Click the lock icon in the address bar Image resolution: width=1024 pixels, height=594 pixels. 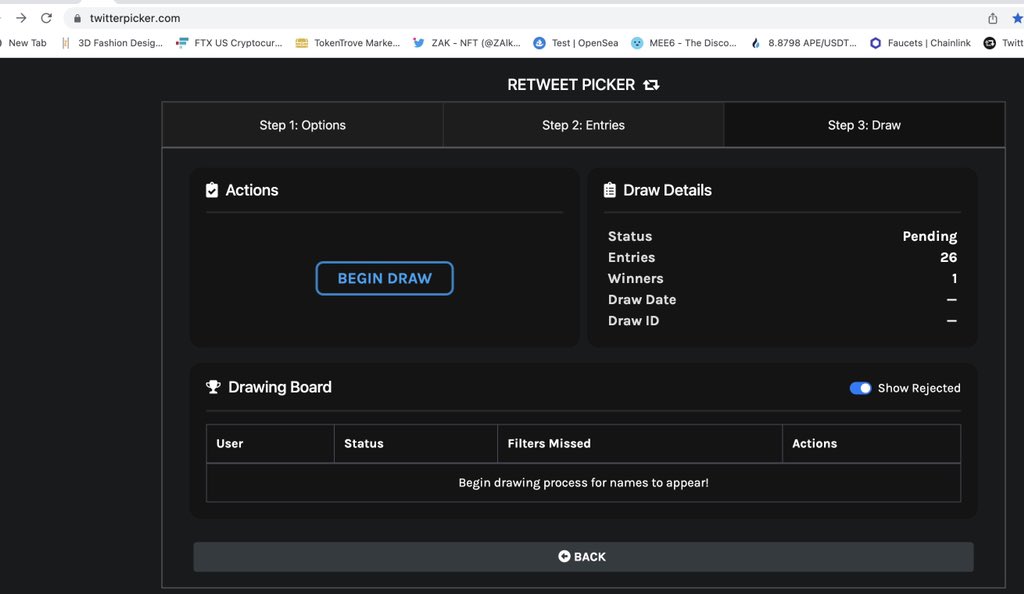pos(77,18)
